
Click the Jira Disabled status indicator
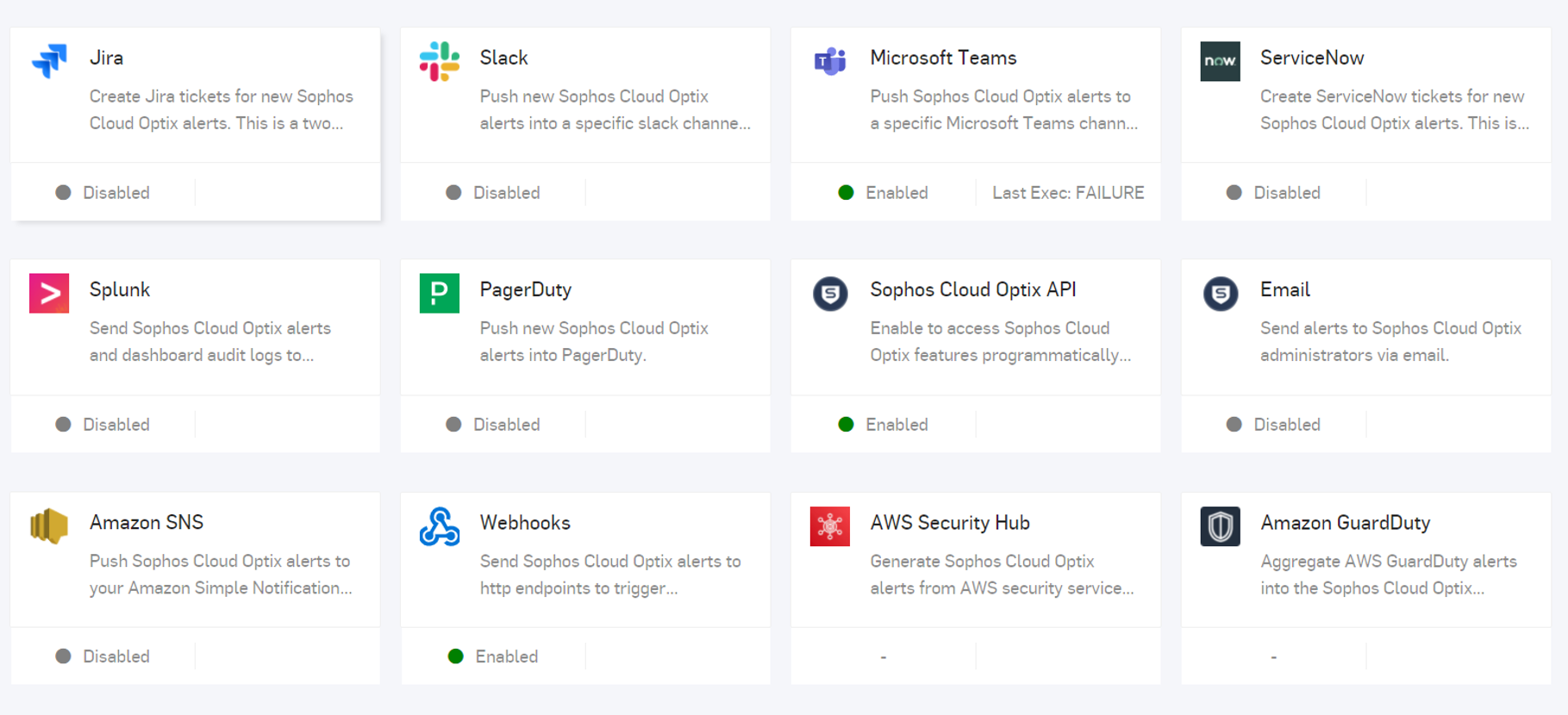pos(103,193)
